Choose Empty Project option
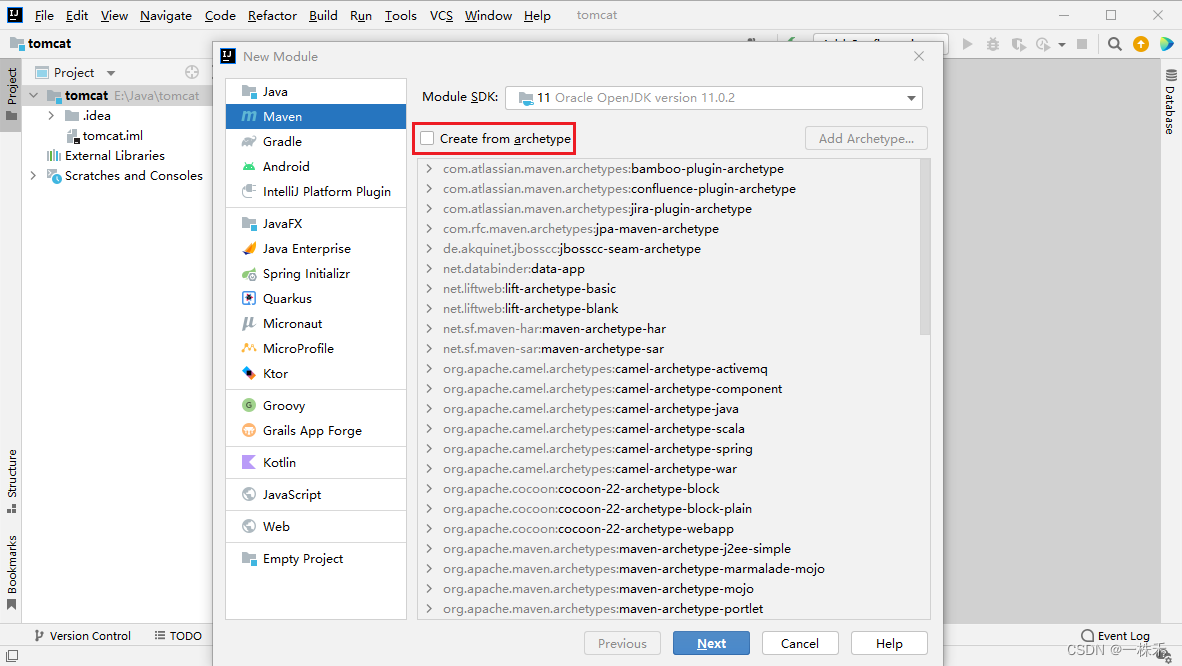1182x666 pixels. click(x=316, y=558)
